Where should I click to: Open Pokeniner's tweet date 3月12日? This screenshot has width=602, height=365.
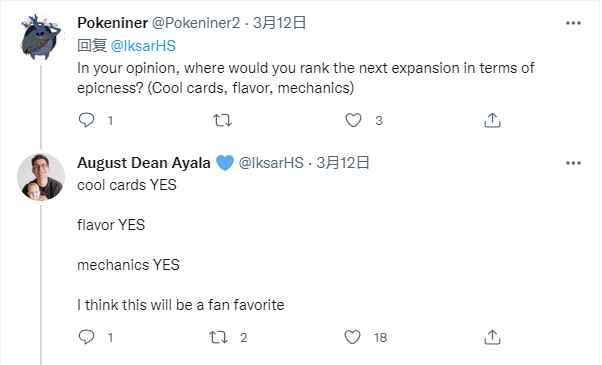click(279, 23)
